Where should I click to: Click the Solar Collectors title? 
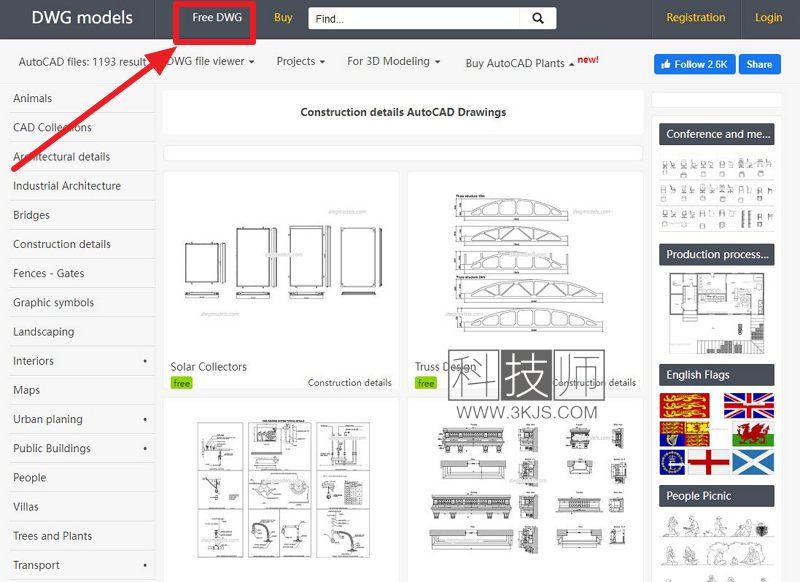[x=208, y=366]
